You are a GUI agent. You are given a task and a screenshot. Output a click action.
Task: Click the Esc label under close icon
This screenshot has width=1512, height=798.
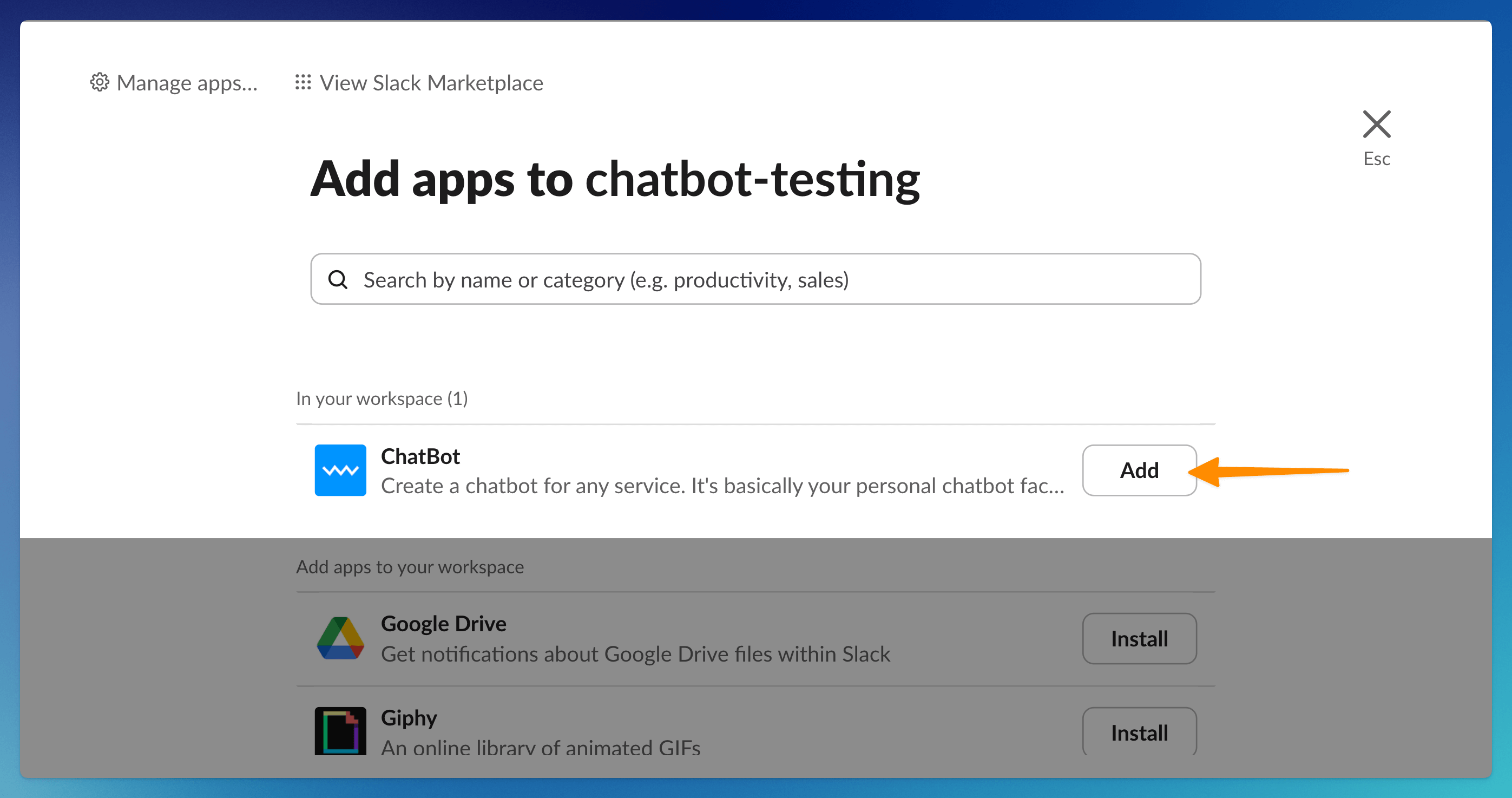click(x=1376, y=159)
